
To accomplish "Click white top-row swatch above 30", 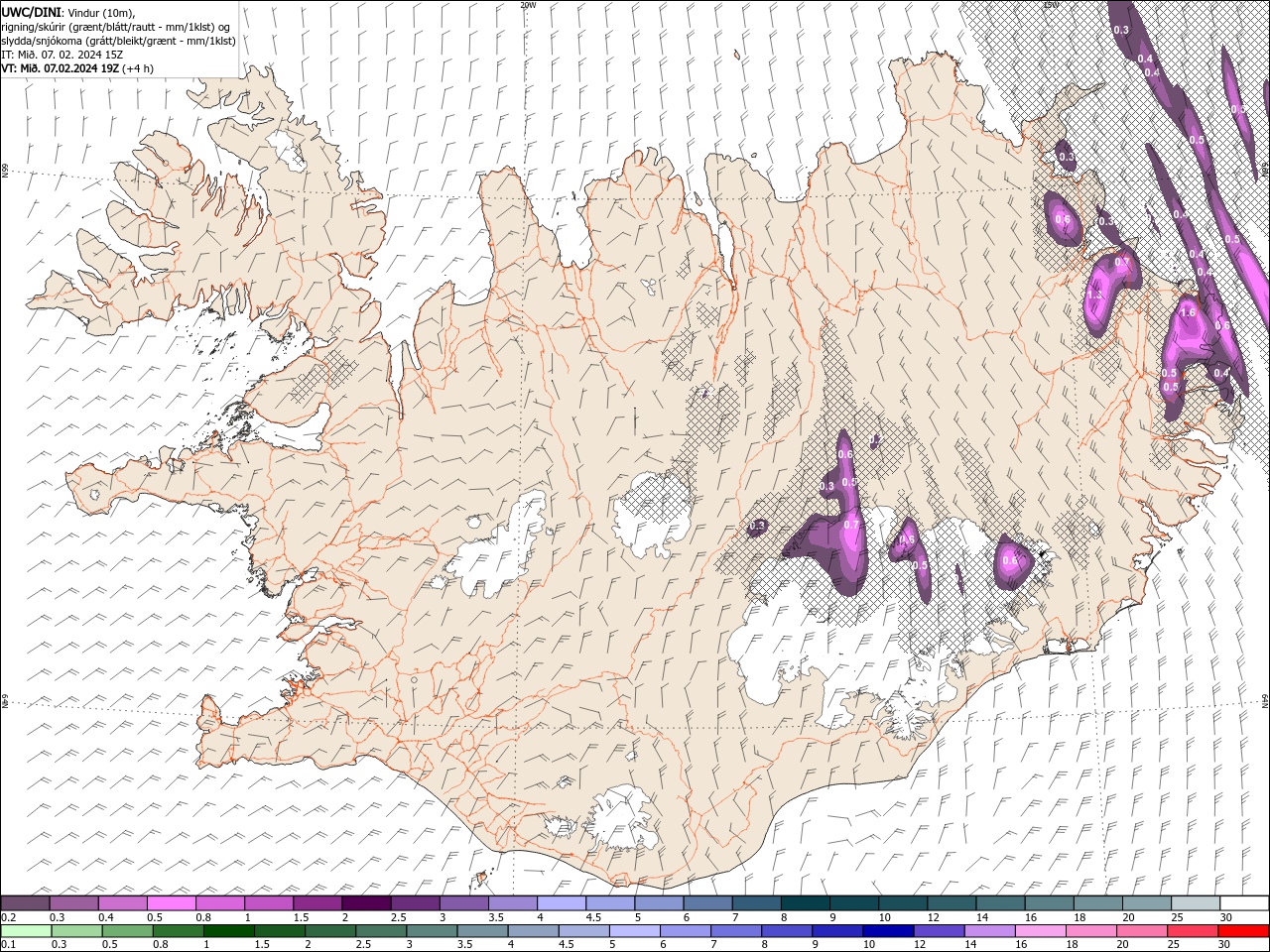I will [1244, 903].
